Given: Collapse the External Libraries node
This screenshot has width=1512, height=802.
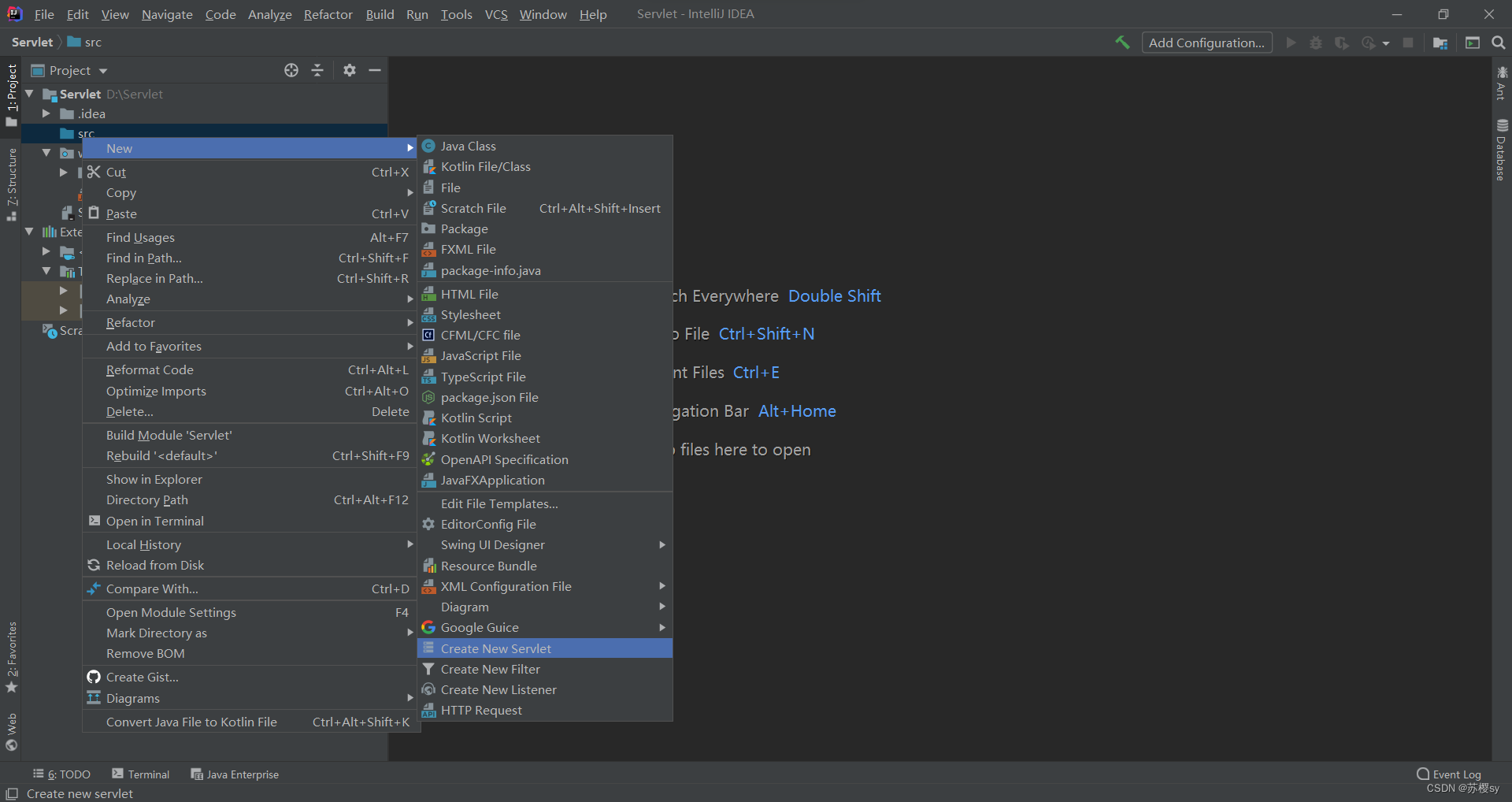Looking at the screenshot, I should coord(30,232).
